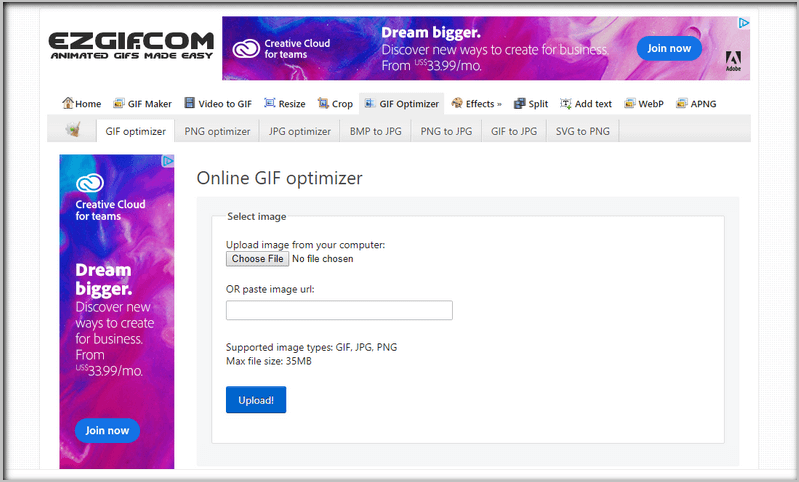Screen dimensions: 799x482
Task: Click the Home house icon
Action: click(x=68, y=103)
